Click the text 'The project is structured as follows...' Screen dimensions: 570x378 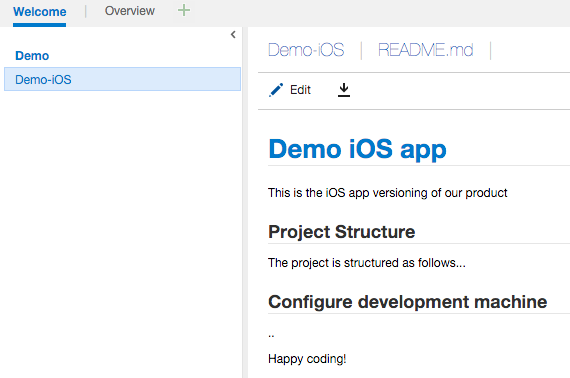367,263
